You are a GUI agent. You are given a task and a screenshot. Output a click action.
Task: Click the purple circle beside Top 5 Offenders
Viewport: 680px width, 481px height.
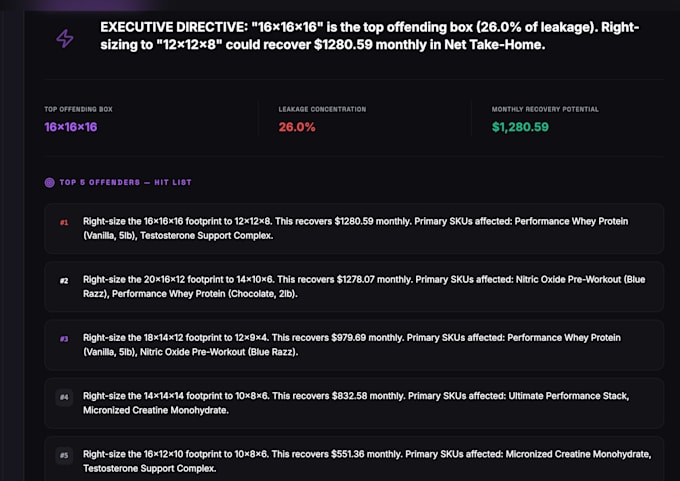[49, 183]
